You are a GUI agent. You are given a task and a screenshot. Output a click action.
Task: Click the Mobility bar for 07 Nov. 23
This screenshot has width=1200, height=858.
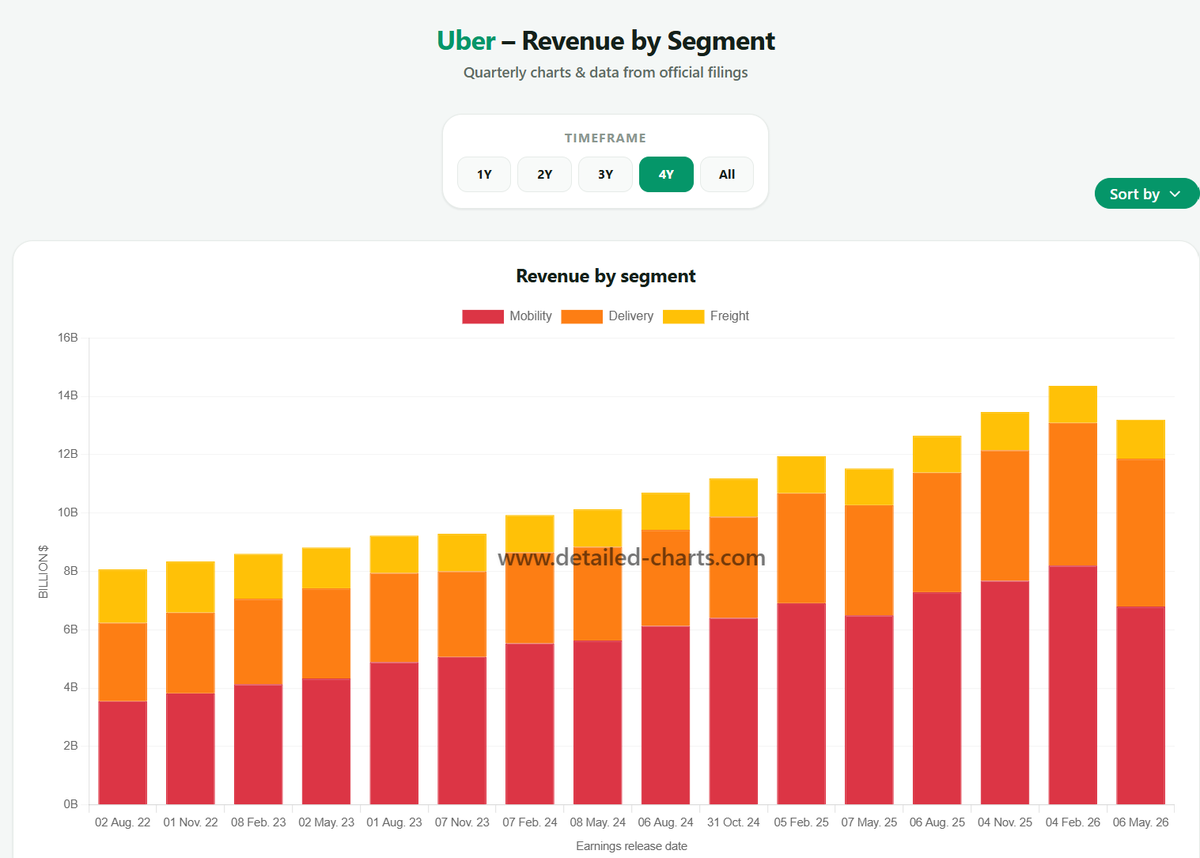(462, 731)
